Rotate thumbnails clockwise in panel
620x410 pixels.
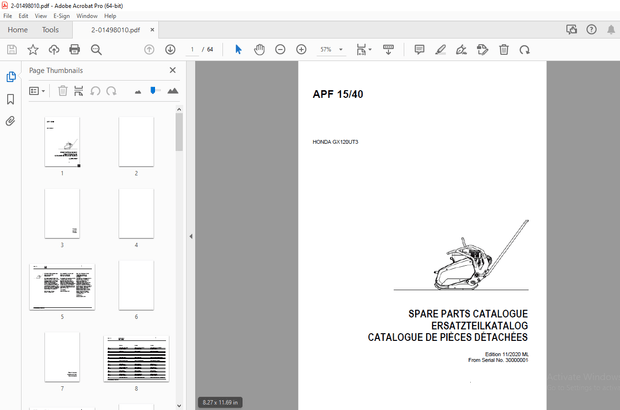point(111,91)
